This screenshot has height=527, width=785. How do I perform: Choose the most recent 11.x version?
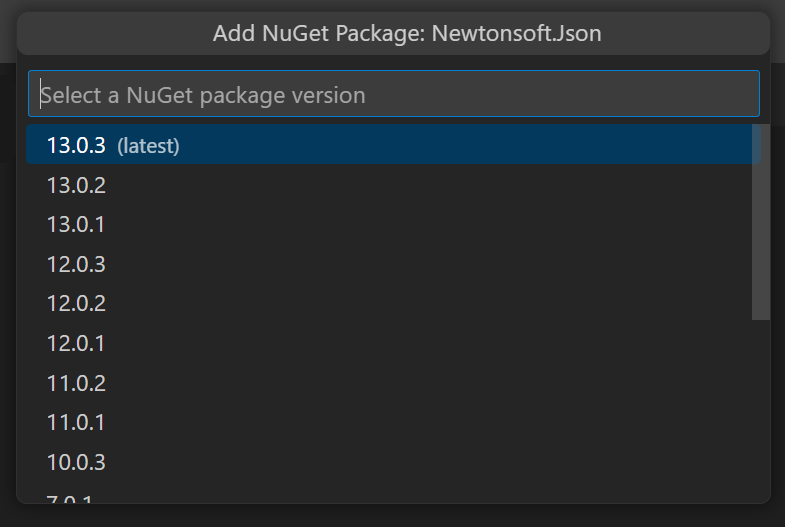[76, 383]
